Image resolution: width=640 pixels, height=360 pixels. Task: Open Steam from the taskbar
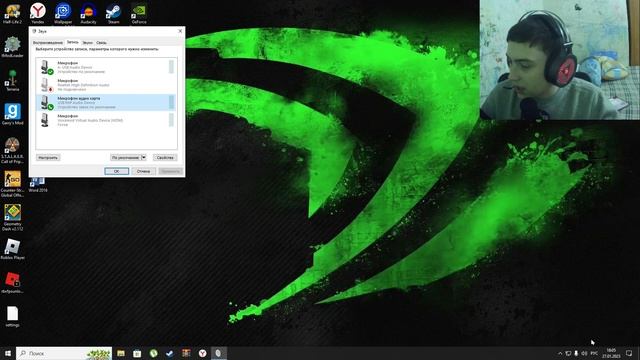(170, 353)
